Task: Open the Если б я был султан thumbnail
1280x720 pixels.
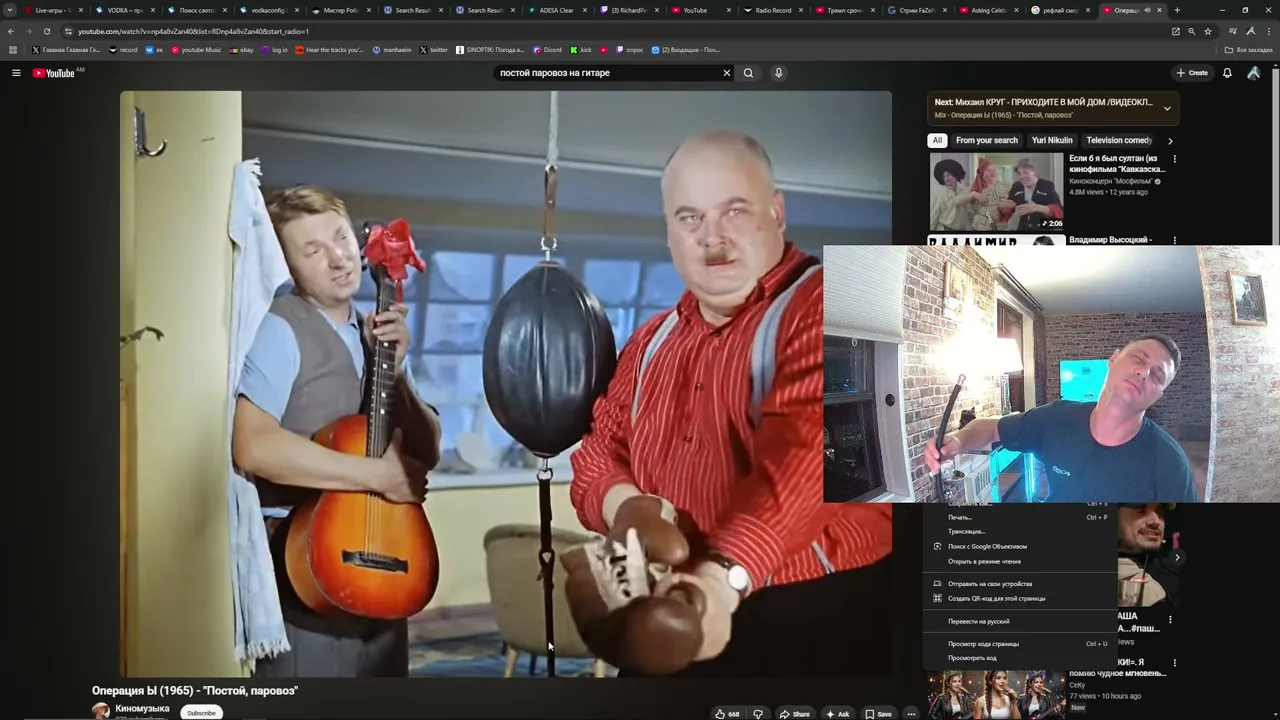Action: coord(997,191)
